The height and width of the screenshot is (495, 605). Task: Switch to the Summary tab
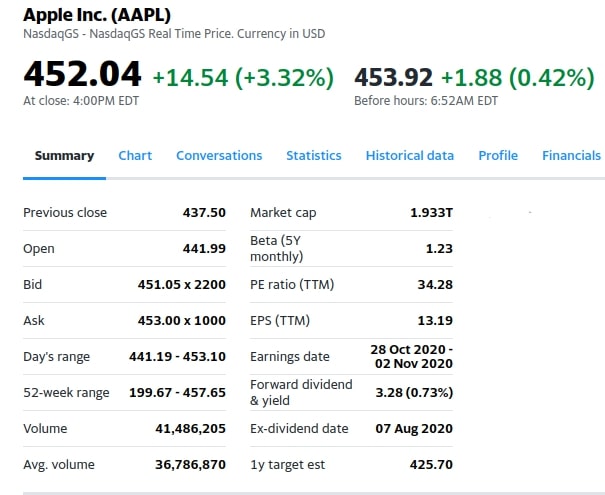[64, 155]
